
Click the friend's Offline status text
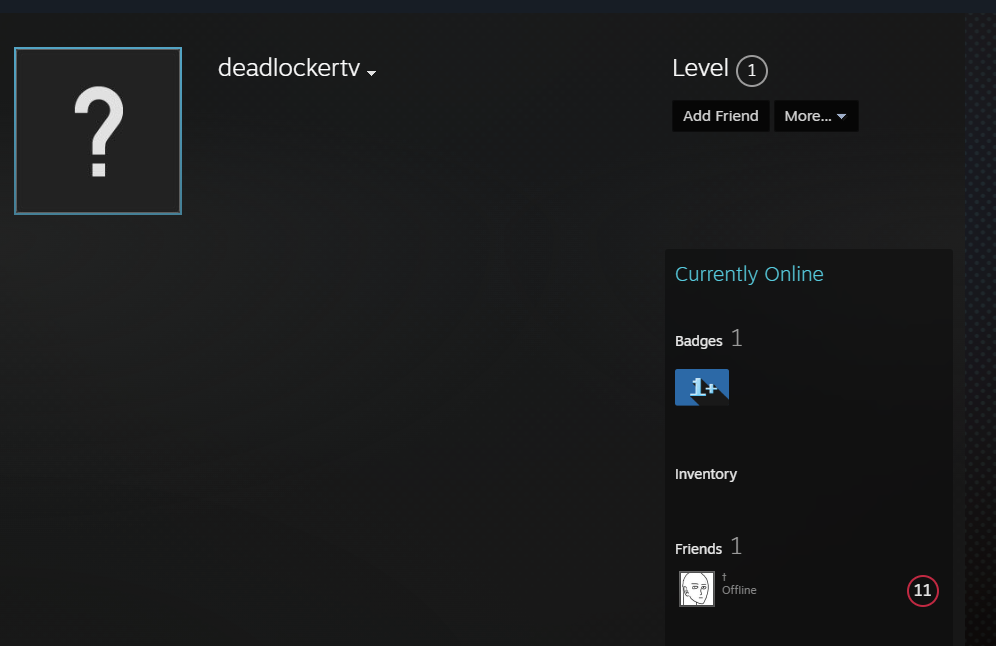(x=739, y=590)
